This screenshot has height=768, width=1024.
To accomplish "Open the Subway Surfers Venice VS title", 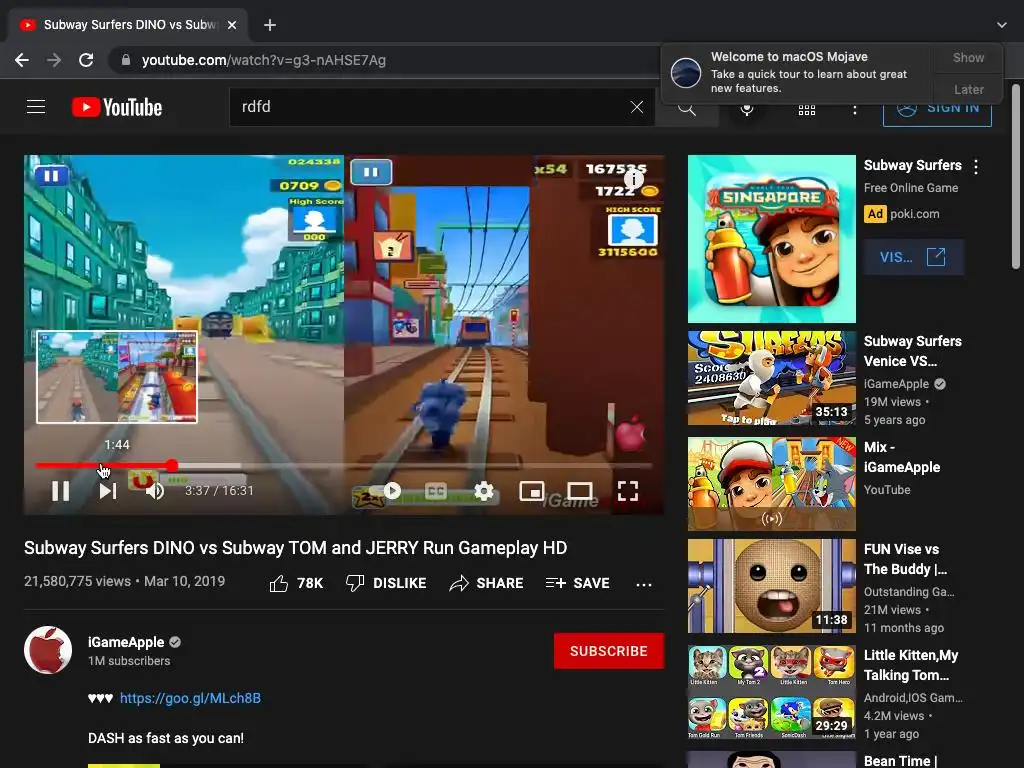I will [x=912, y=351].
